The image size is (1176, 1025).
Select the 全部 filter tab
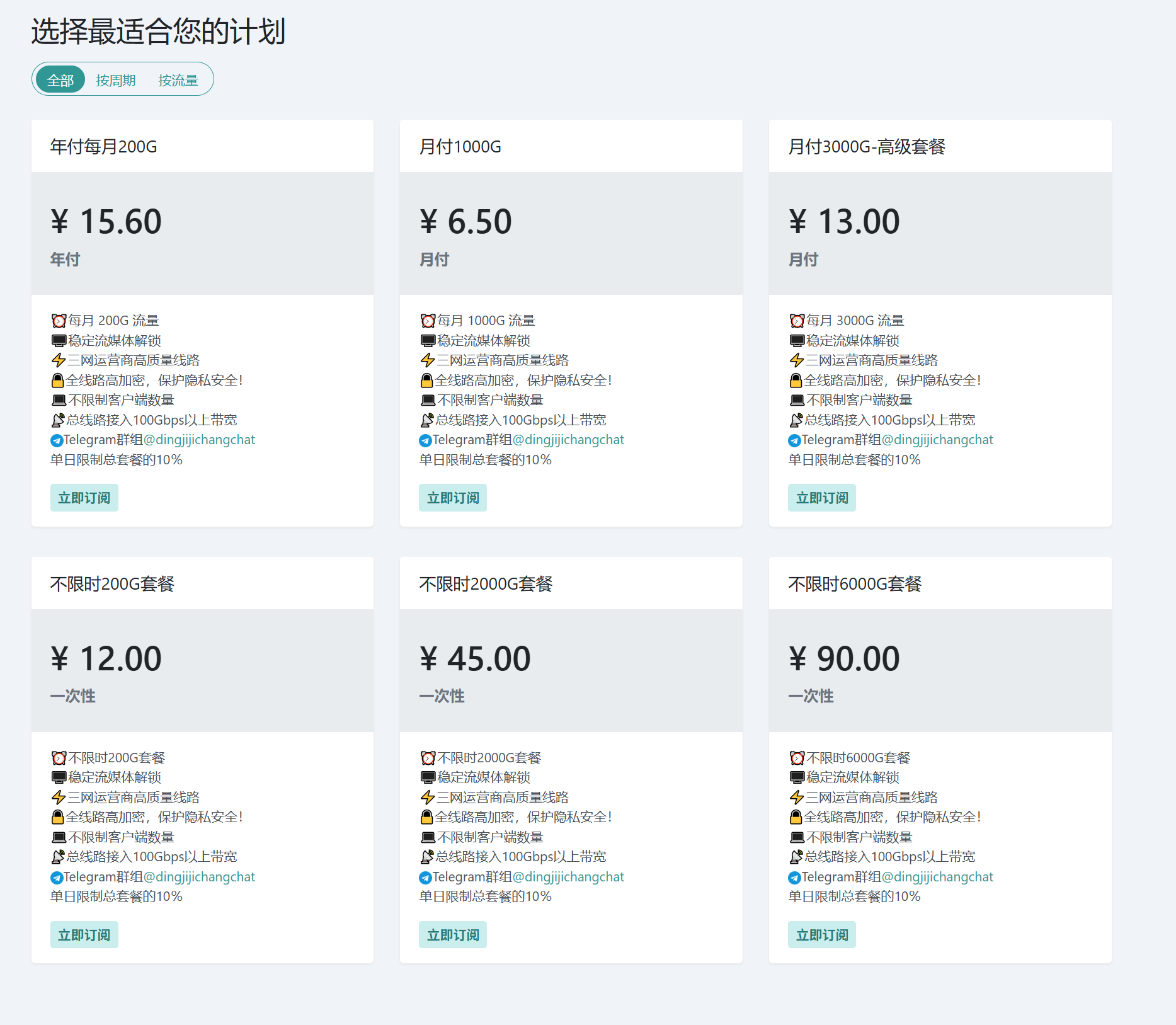[x=60, y=80]
